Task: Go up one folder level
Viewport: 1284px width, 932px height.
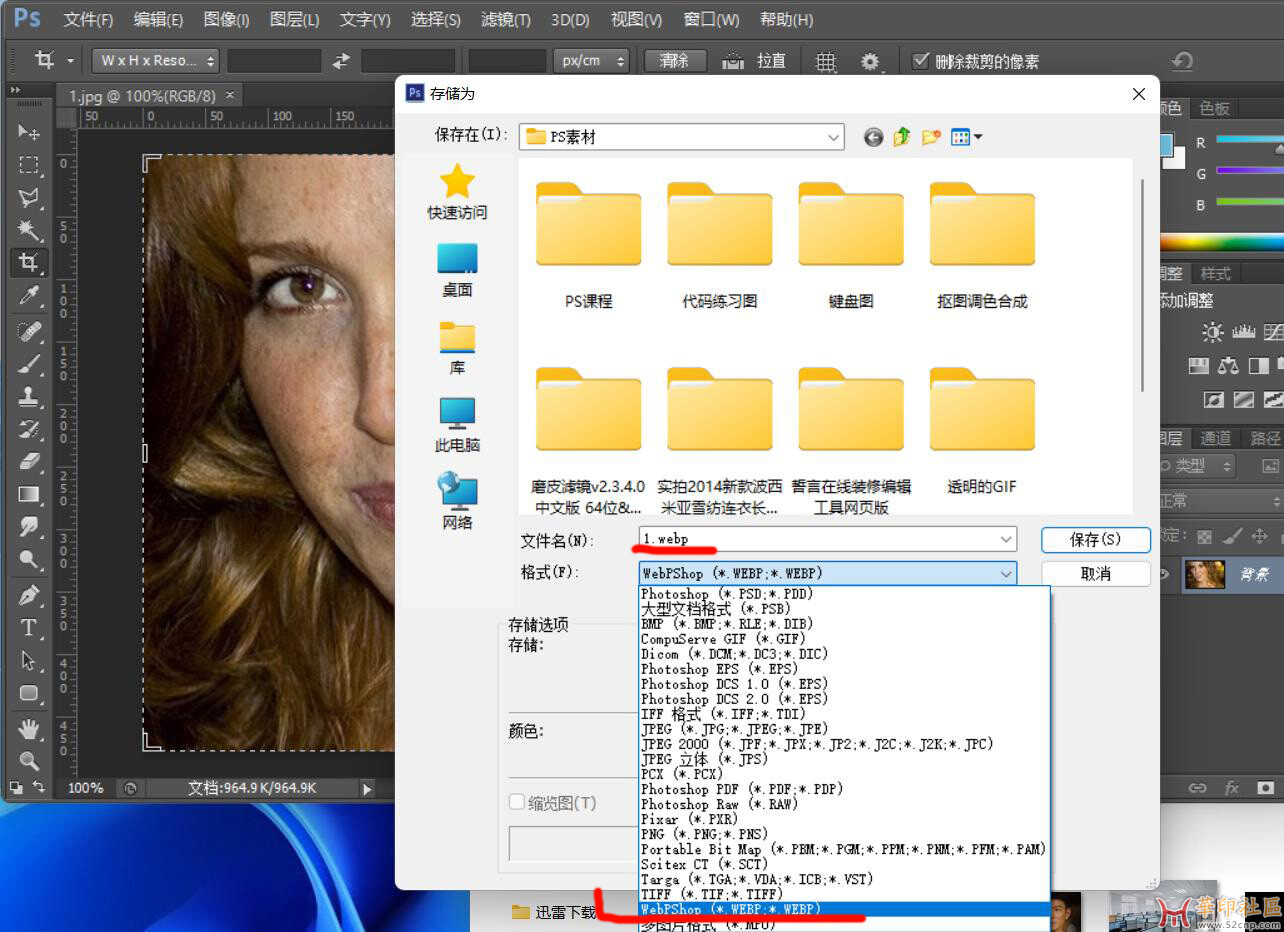Action: [902, 137]
